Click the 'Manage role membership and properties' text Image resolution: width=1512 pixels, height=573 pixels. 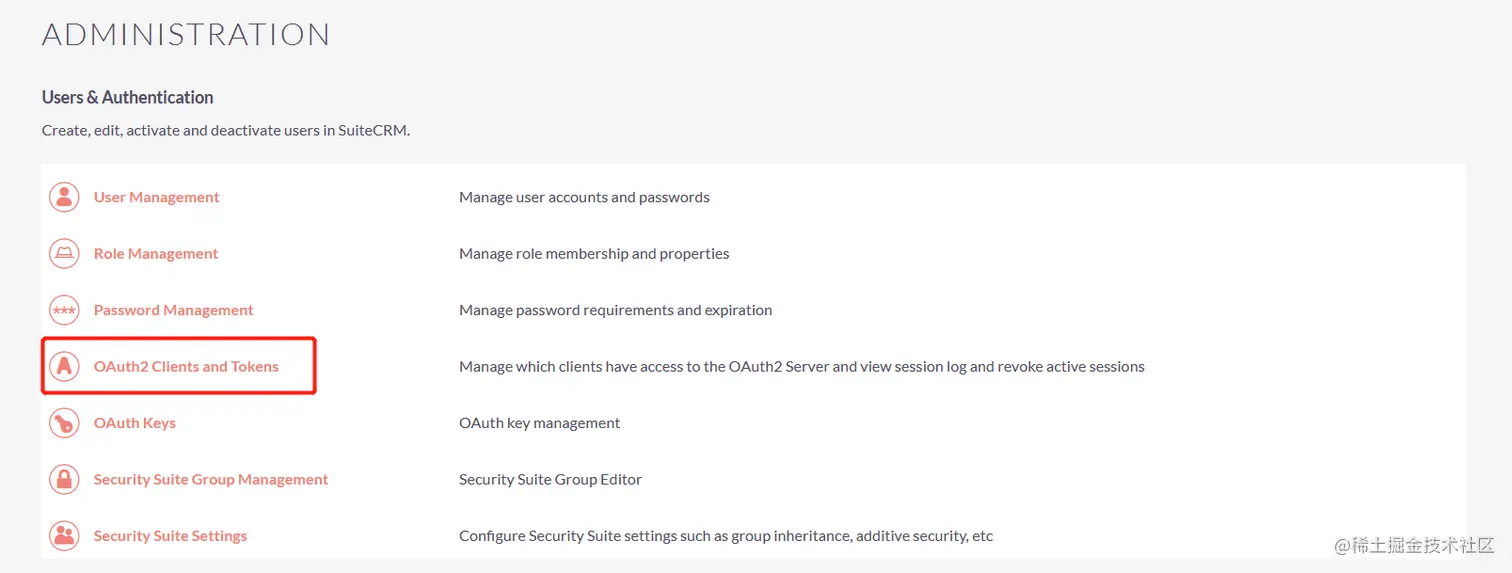(594, 254)
